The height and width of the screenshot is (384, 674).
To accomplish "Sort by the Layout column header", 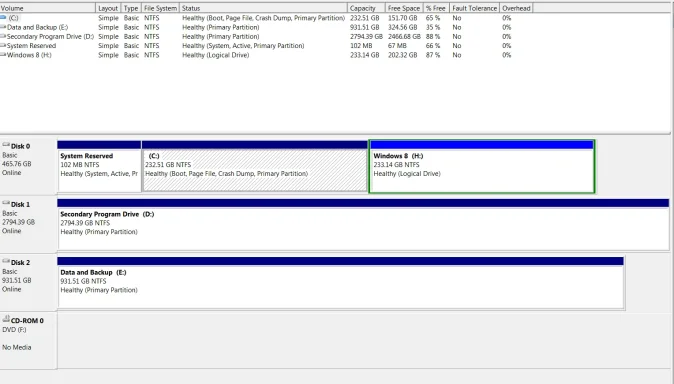I will pyautogui.click(x=108, y=8).
